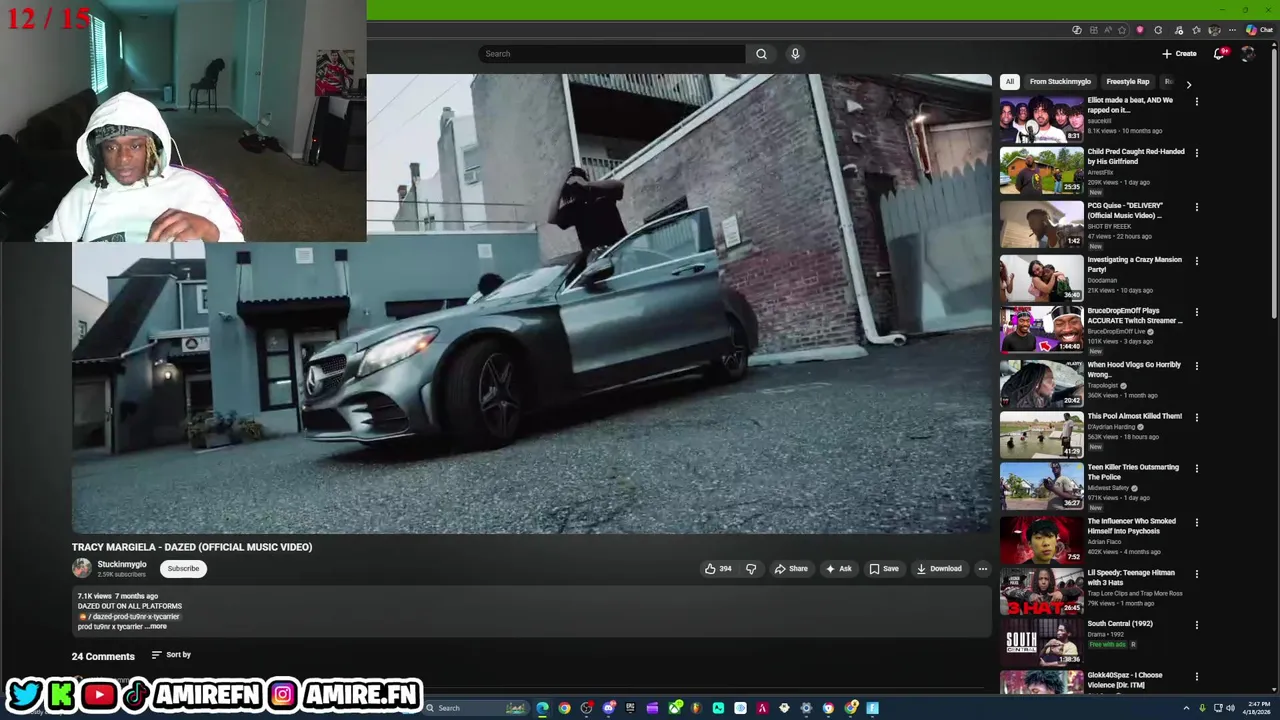Dislike the video with thumbs down

tap(751, 569)
